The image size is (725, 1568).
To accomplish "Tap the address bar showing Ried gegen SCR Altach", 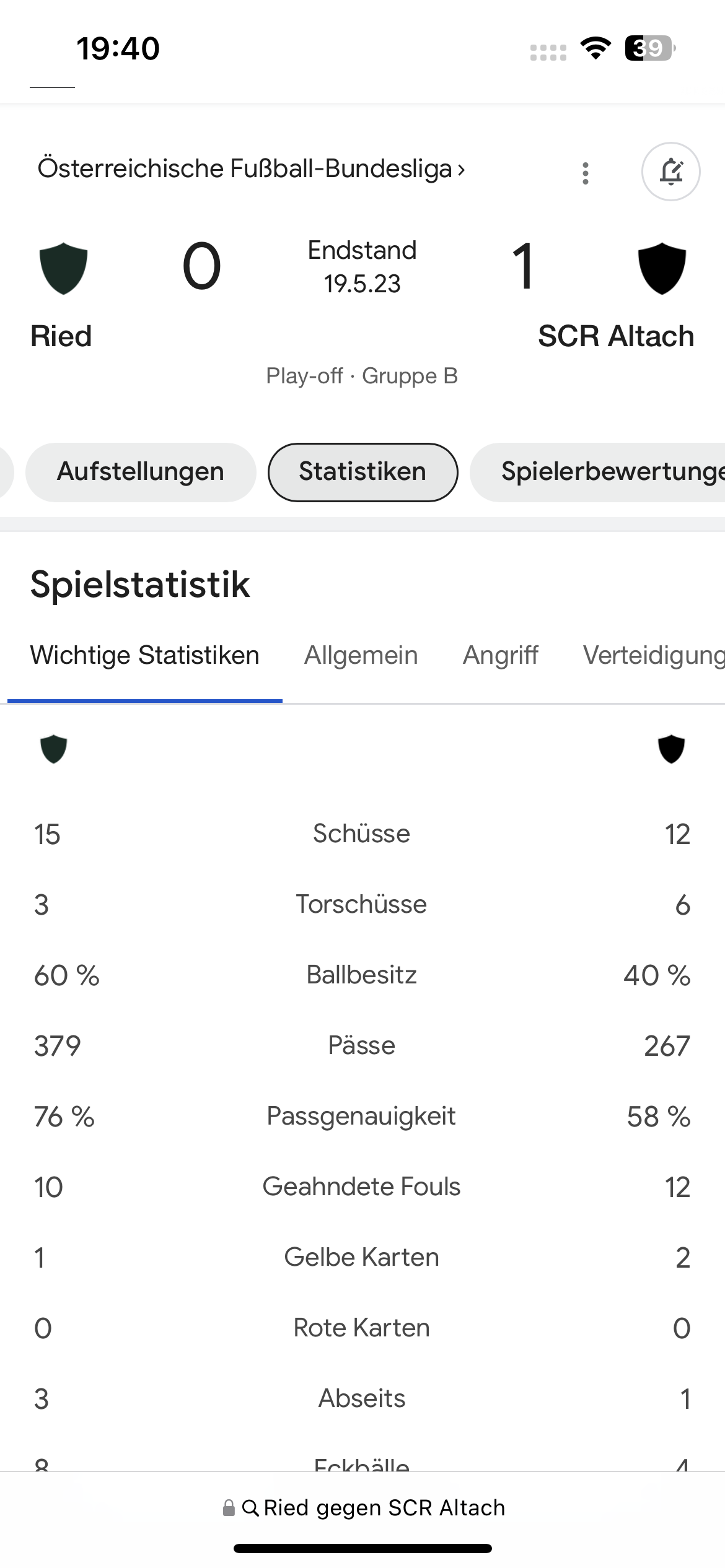I will (x=362, y=1508).
